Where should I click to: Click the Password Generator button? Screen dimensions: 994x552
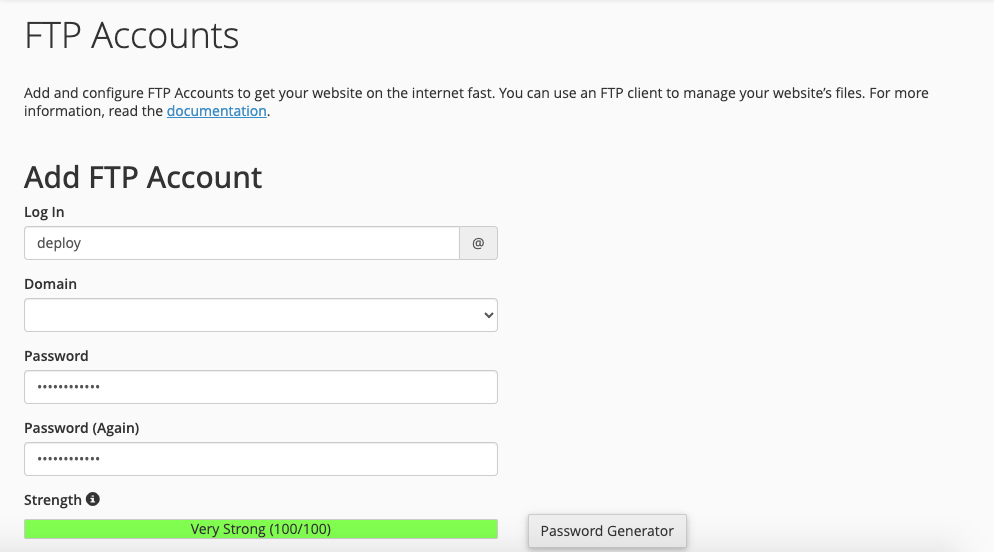pos(607,531)
